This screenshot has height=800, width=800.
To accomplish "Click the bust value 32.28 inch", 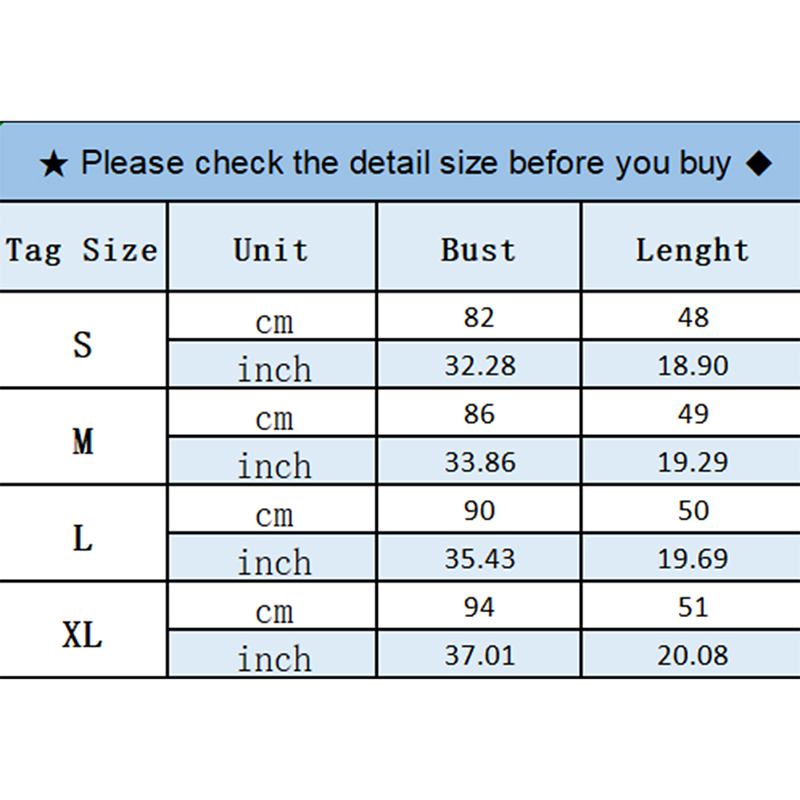I will (480, 366).
